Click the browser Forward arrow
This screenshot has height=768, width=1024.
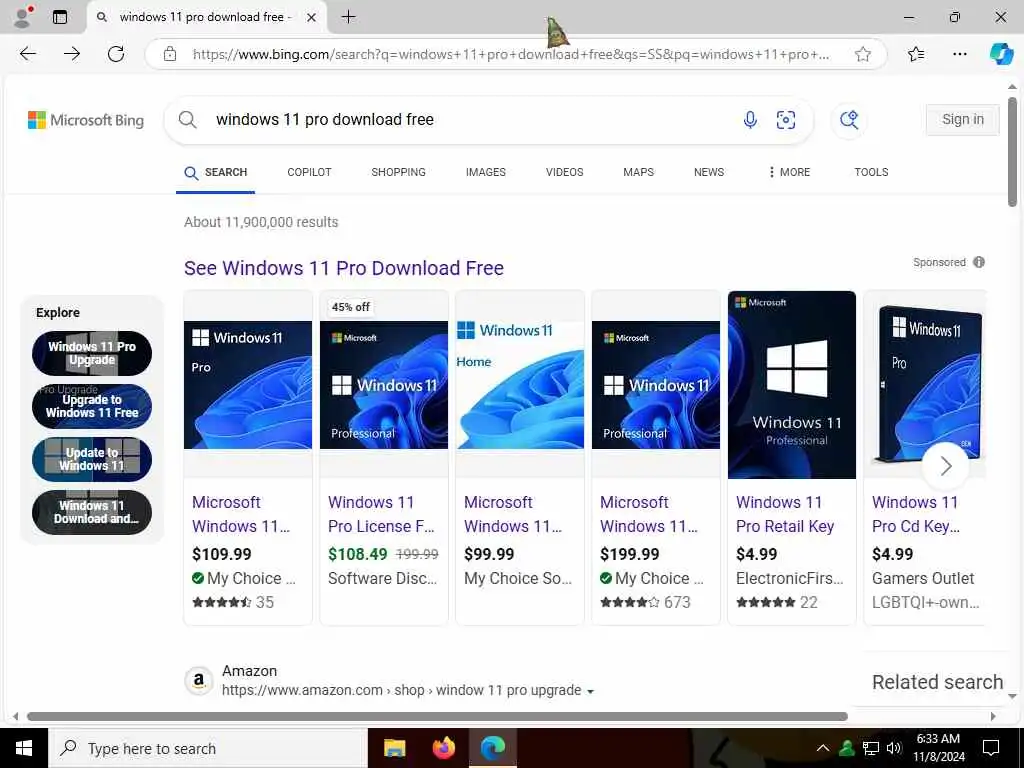[x=72, y=54]
